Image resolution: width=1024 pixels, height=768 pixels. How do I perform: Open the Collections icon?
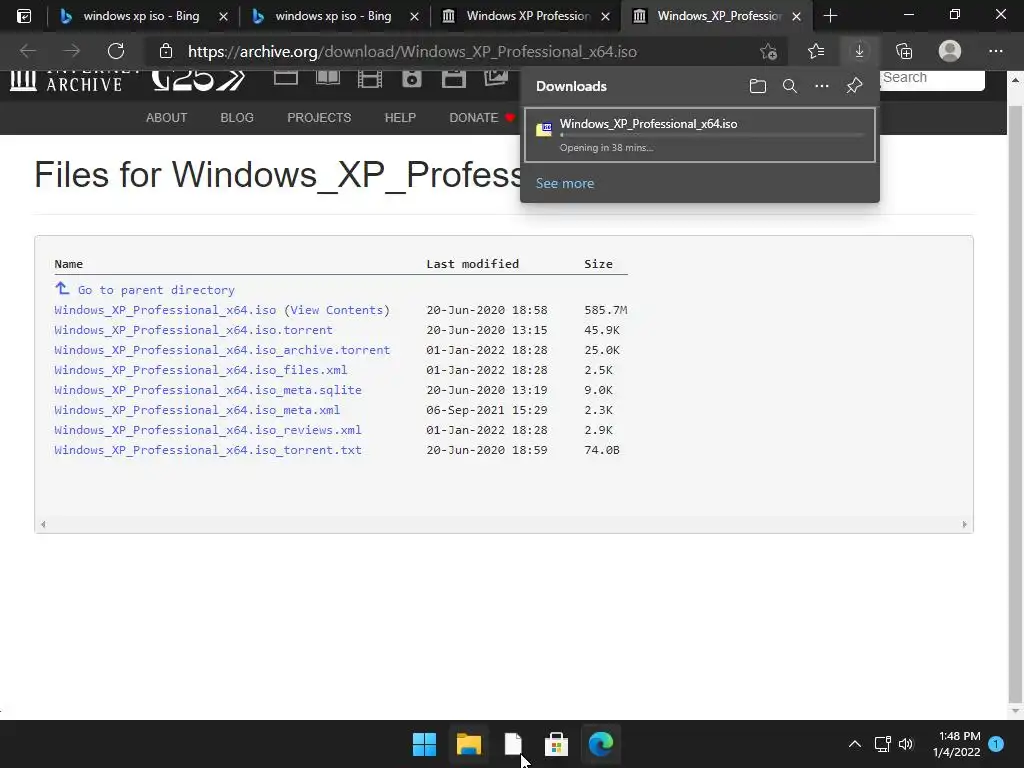(904, 51)
